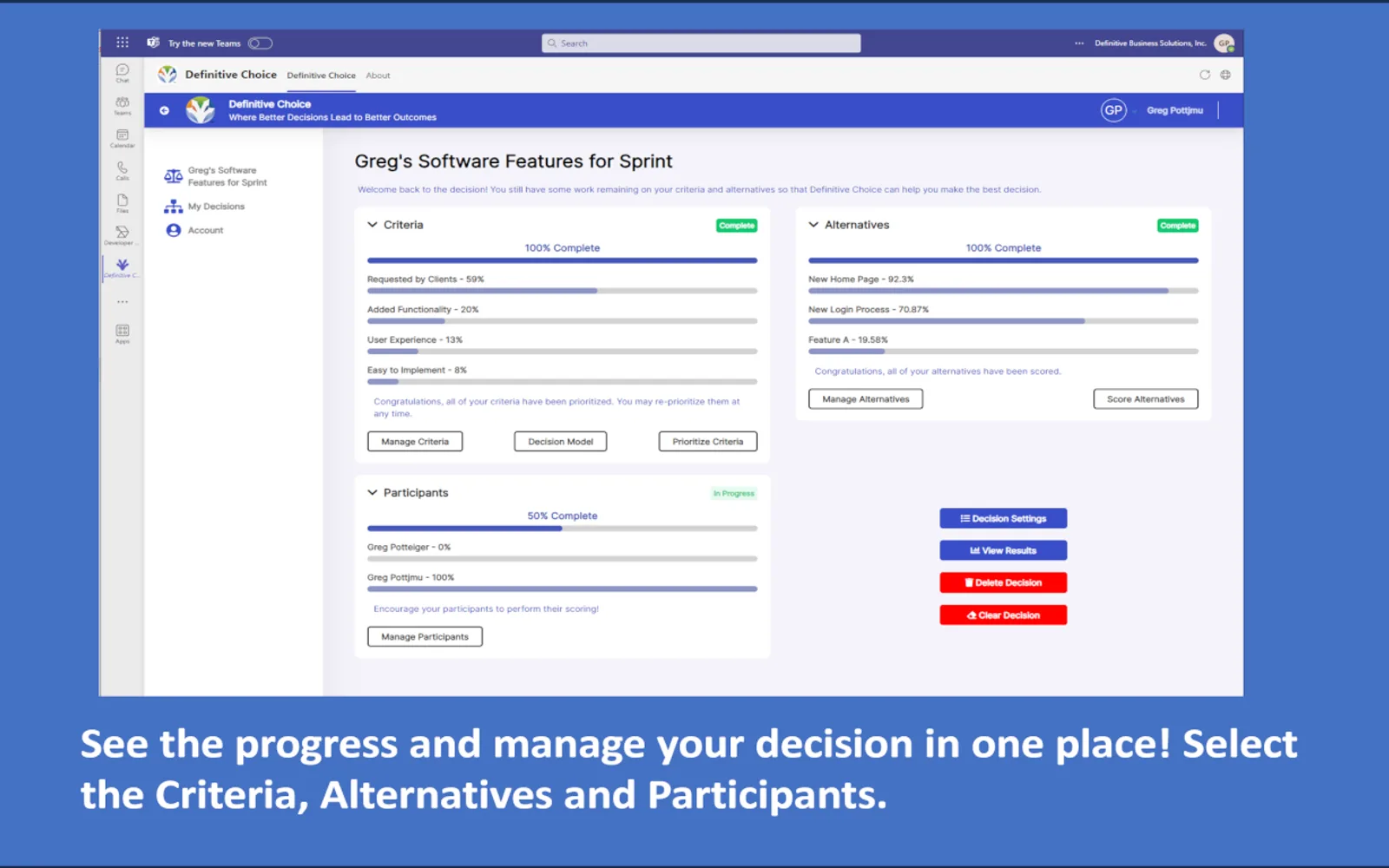Open My Decisions in the left menu
Viewport: 1389px width, 868px height.
click(x=205, y=207)
